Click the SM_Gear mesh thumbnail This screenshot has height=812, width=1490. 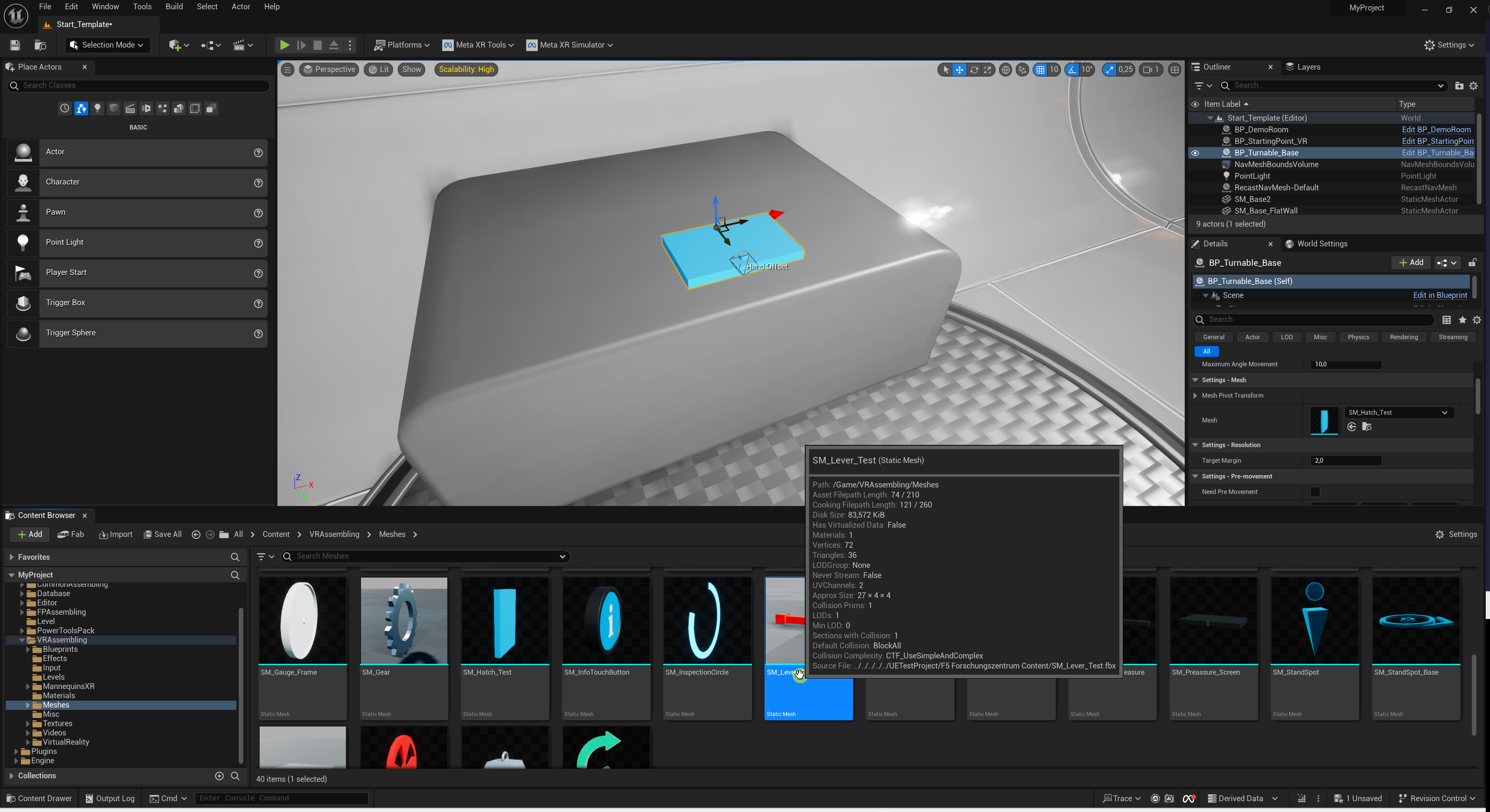pos(403,620)
